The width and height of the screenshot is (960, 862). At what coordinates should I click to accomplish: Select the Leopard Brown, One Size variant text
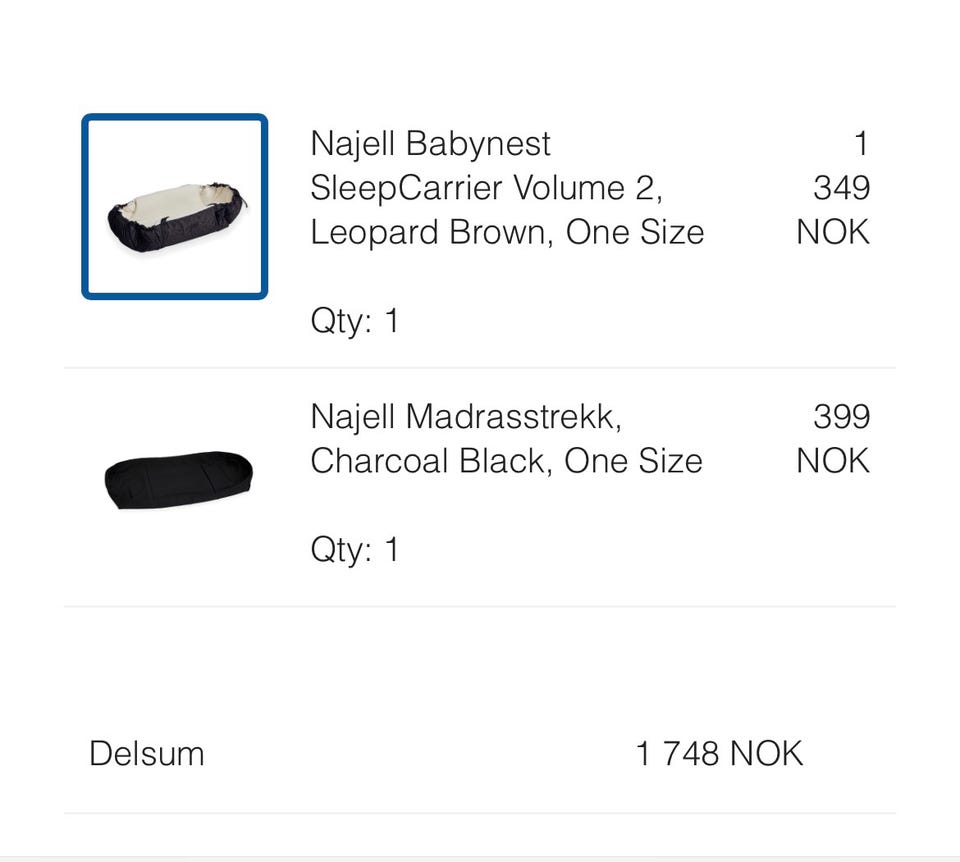tap(507, 232)
